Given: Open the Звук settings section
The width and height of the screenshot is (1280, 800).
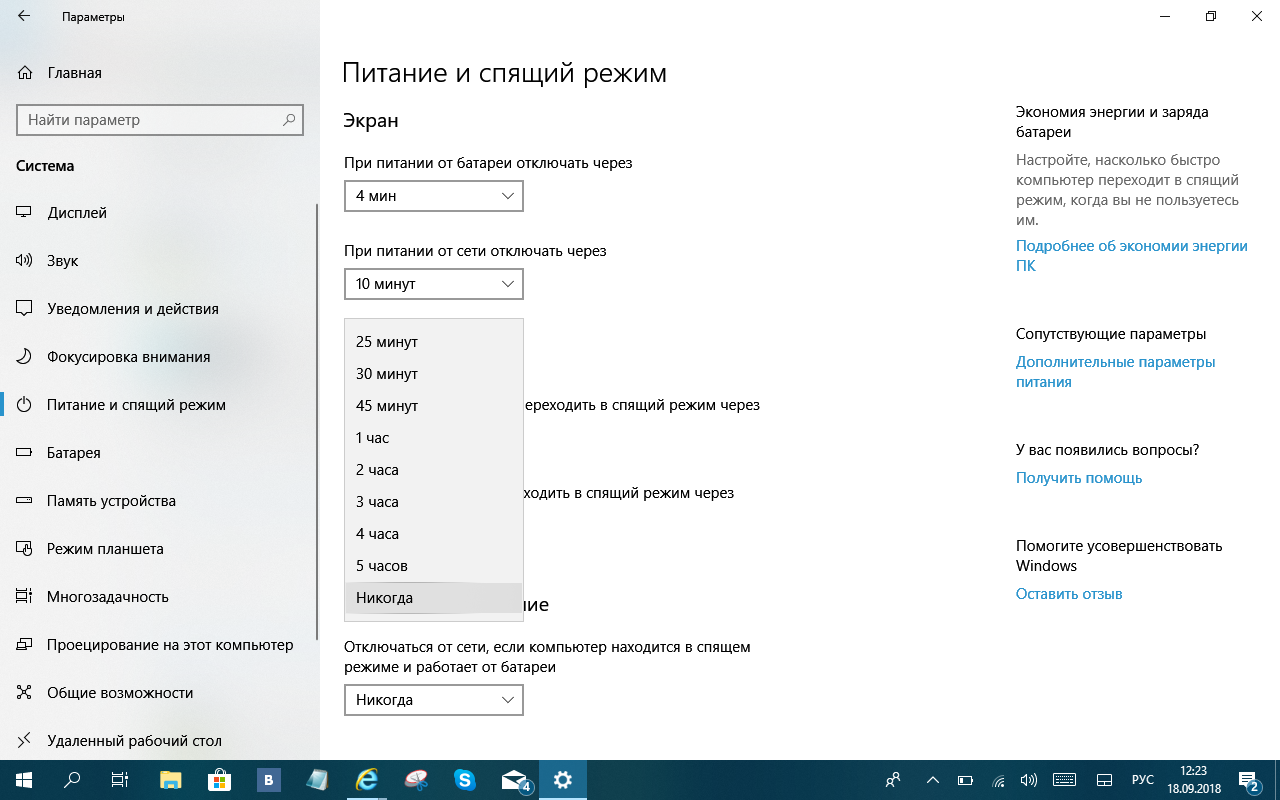Looking at the screenshot, I should pos(160,261).
